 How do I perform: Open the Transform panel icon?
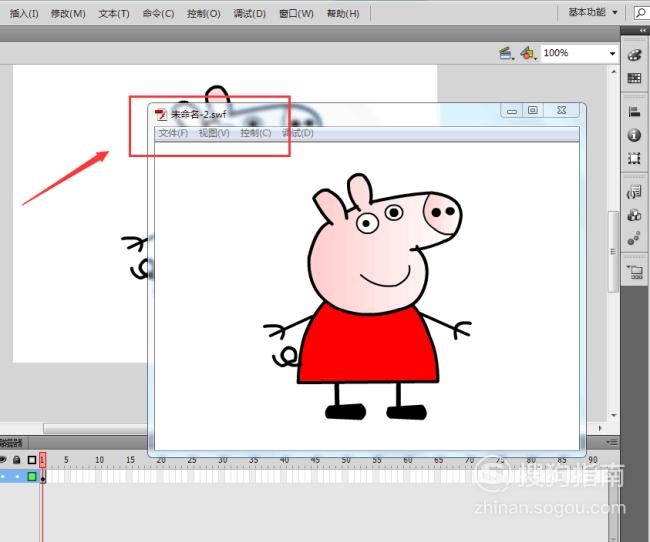pyautogui.click(x=634, y=158)
